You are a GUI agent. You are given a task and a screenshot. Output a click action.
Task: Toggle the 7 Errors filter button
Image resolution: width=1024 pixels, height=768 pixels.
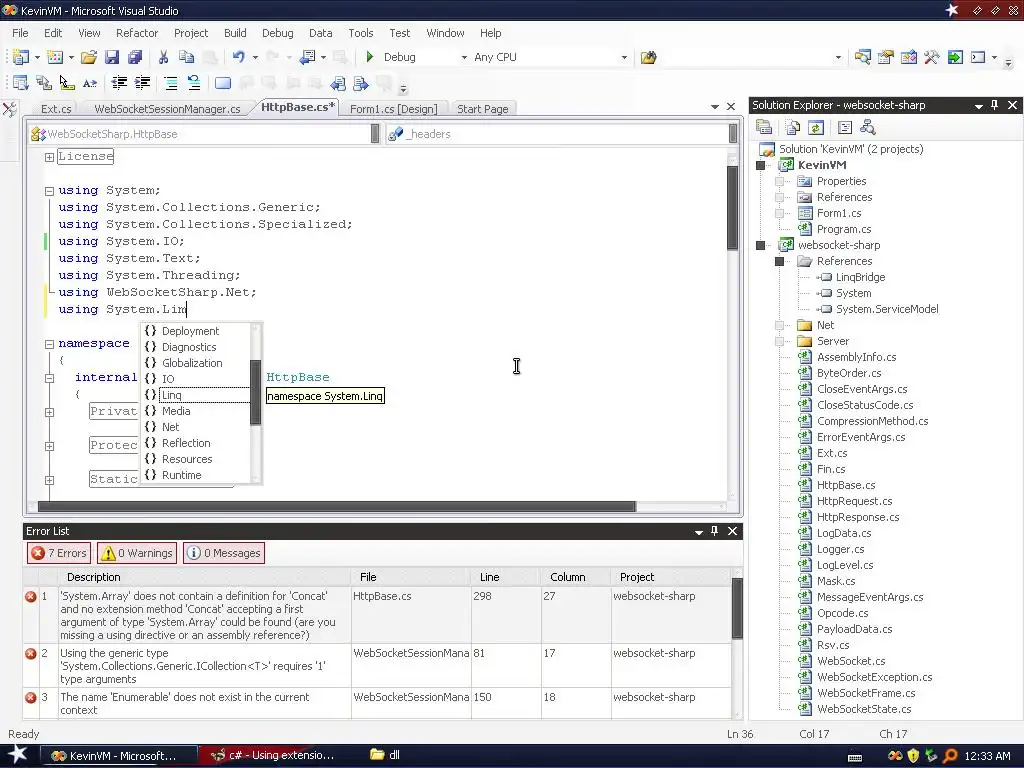(x=59, y=553)
